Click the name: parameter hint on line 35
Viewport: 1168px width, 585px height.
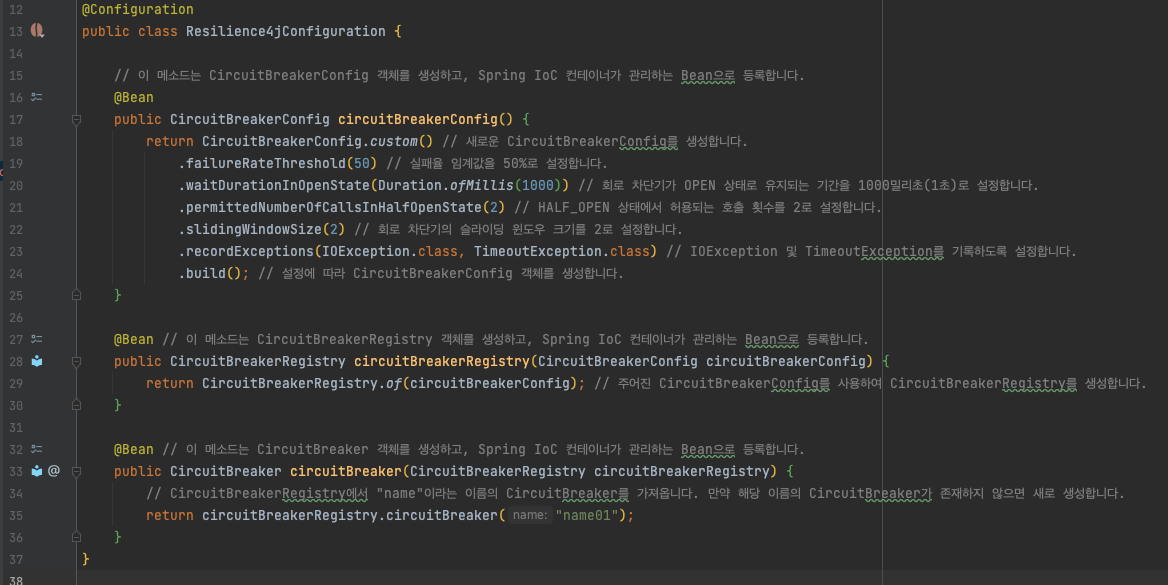click(x=530, y=516)
